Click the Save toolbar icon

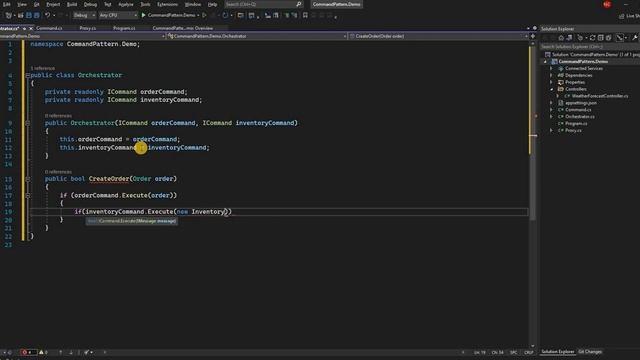[x=29, y=16]
